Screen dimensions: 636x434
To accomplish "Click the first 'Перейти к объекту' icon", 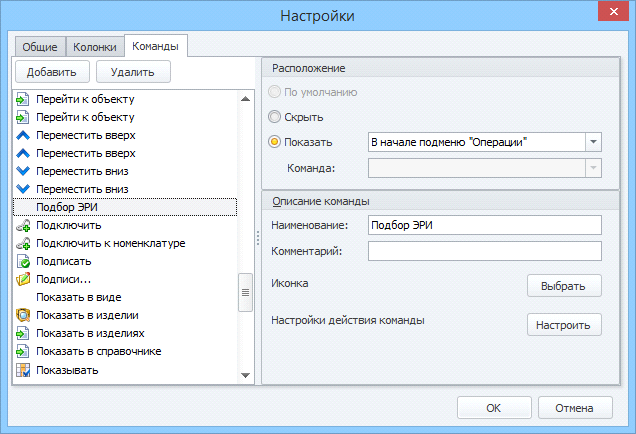I will click(23, 99).
